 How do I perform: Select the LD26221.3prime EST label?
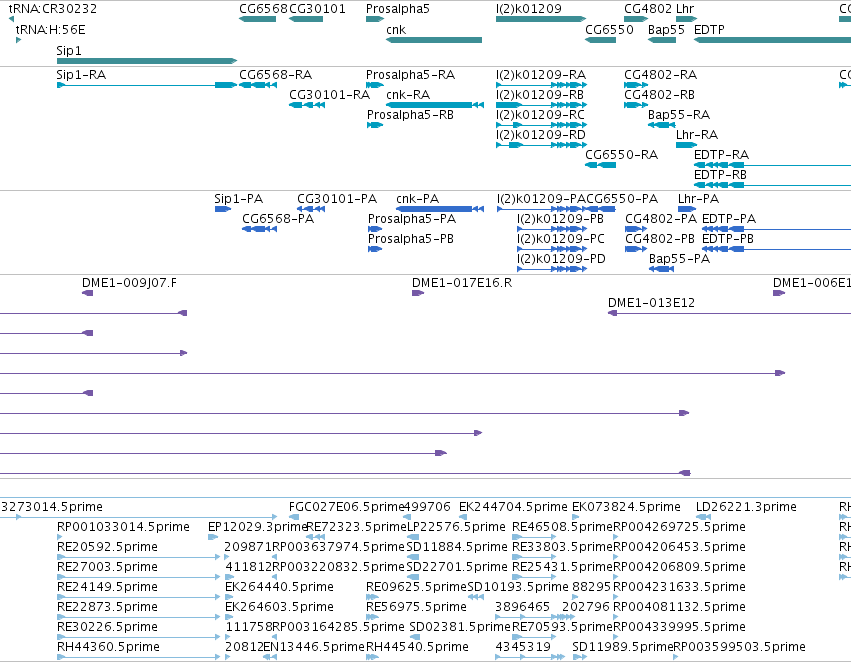[746, 507]
